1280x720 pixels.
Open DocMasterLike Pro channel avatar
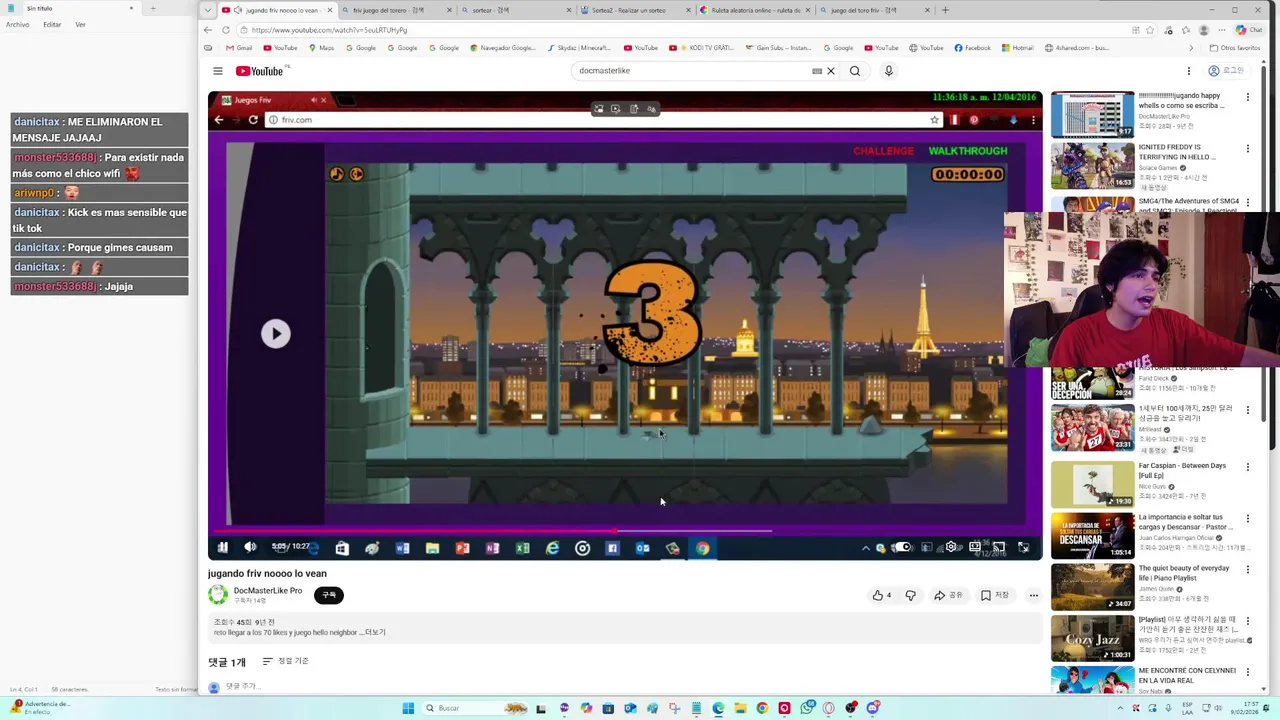[x=217, y=595]
